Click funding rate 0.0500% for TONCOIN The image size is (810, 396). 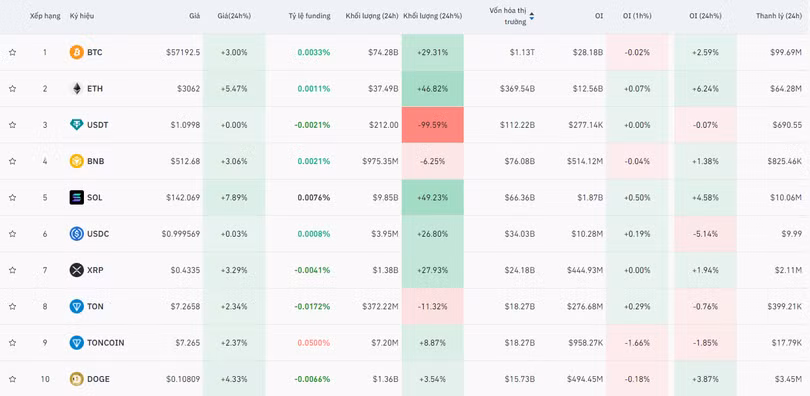(314, 342)
